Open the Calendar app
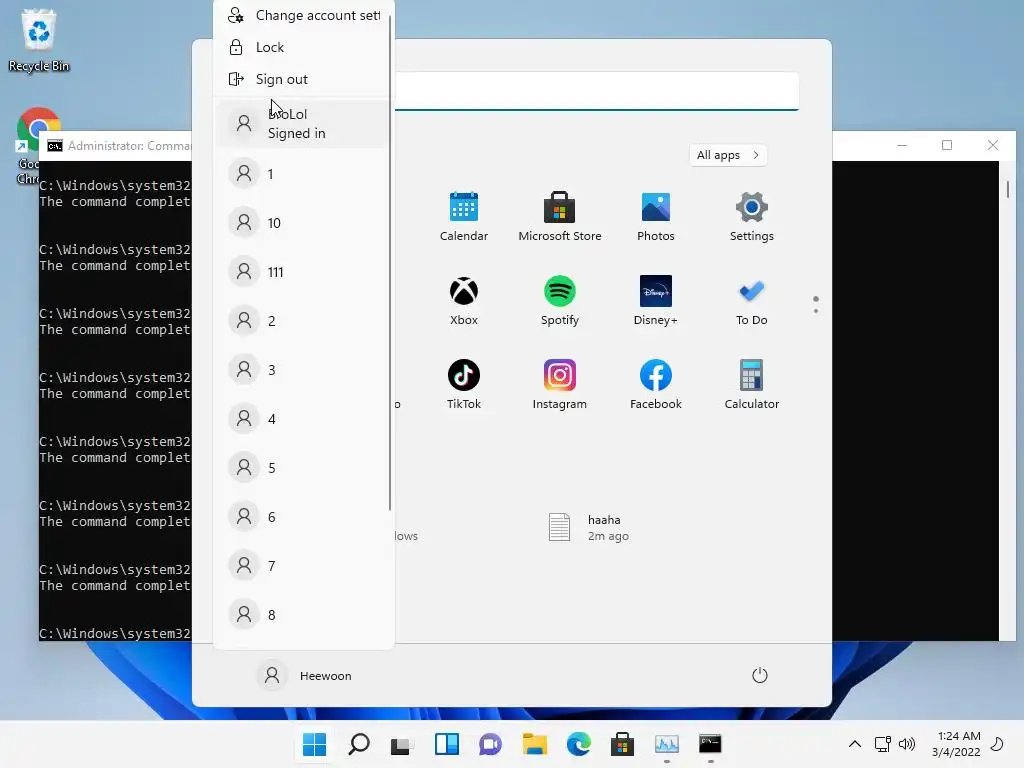The width and height of the screenshot is (1024, 768). pos(464,217)
